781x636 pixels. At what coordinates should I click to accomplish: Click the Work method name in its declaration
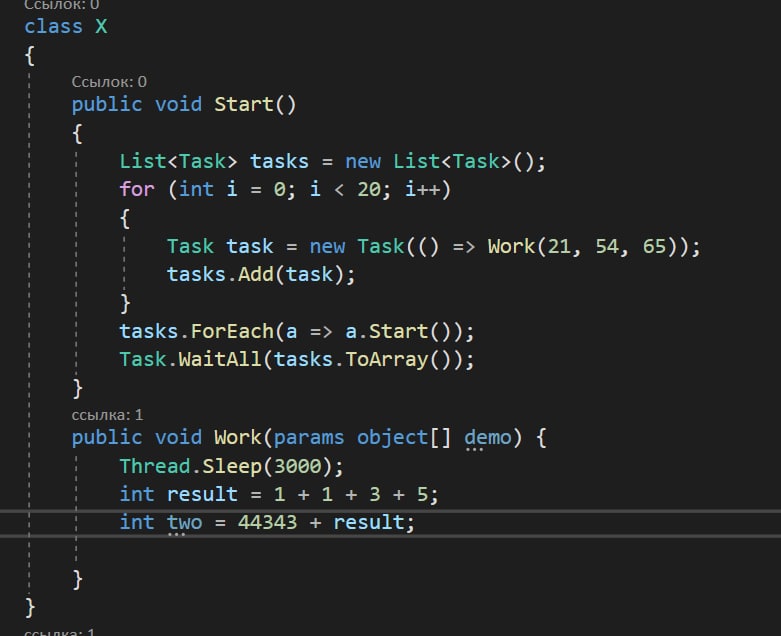(x=238, y=437)
